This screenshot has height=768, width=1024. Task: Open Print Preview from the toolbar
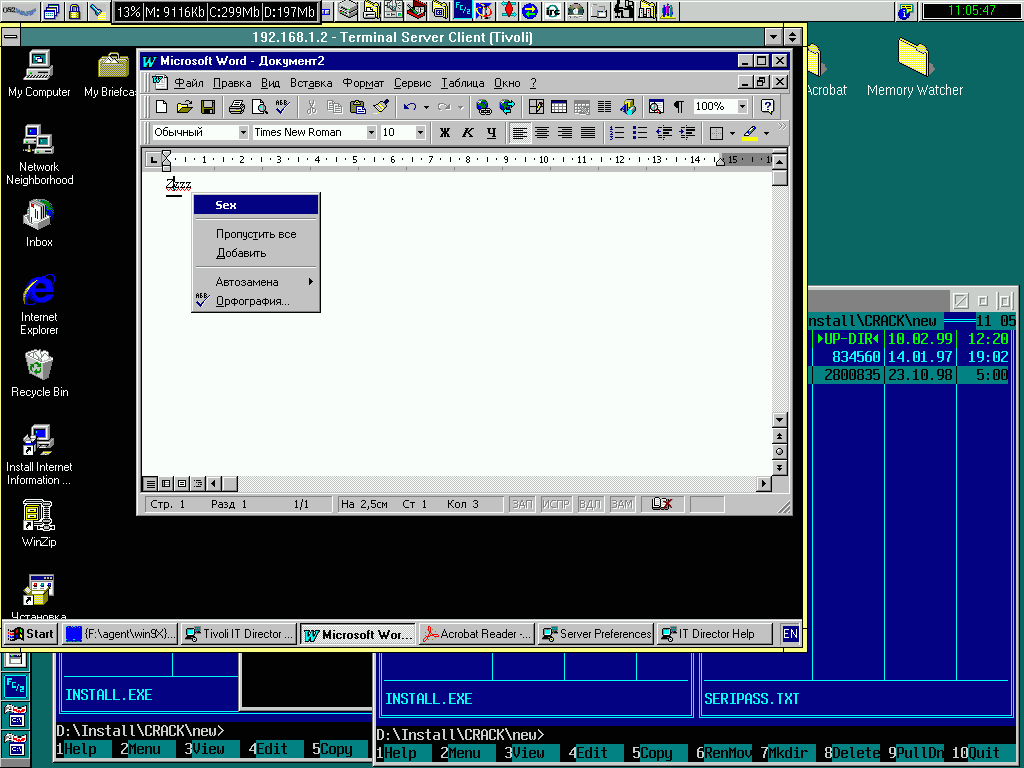pyautogui.click(x=259, y=106)
